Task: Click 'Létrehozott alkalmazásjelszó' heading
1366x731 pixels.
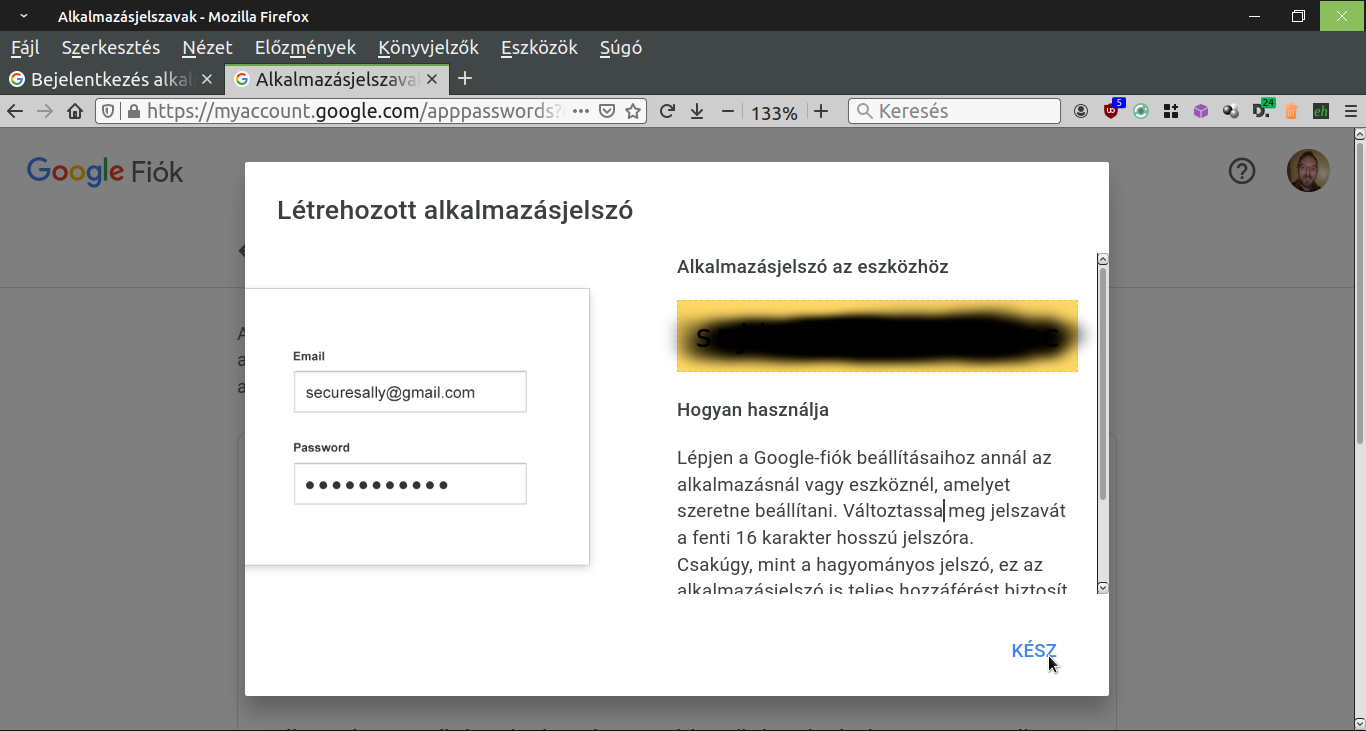Action: coord(455,210)
